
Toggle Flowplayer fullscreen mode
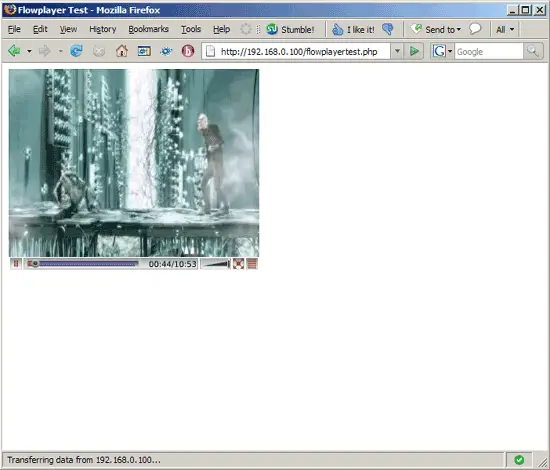click(239, 264)
